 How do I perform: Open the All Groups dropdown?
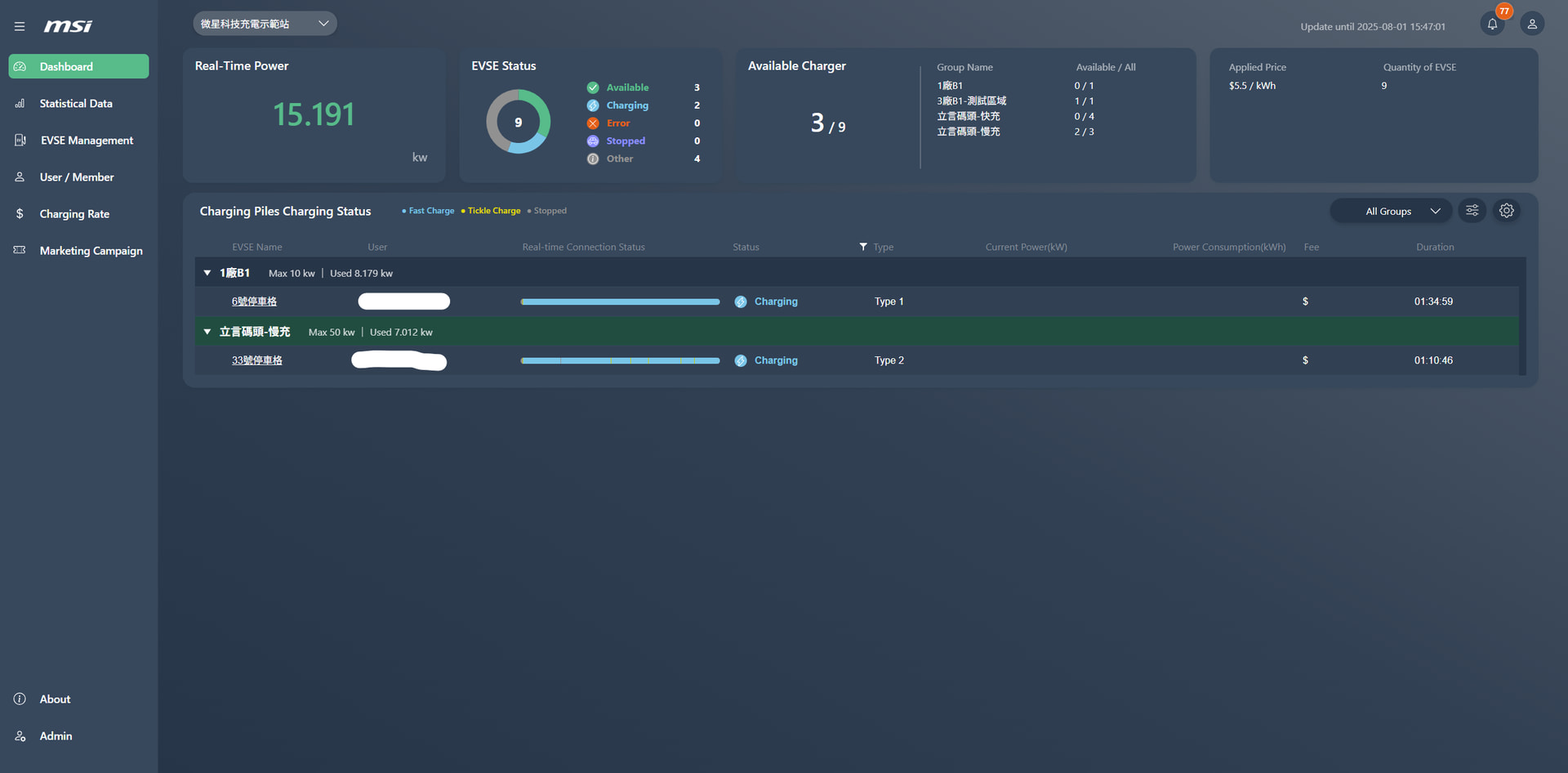click(x=1391, y=211)
